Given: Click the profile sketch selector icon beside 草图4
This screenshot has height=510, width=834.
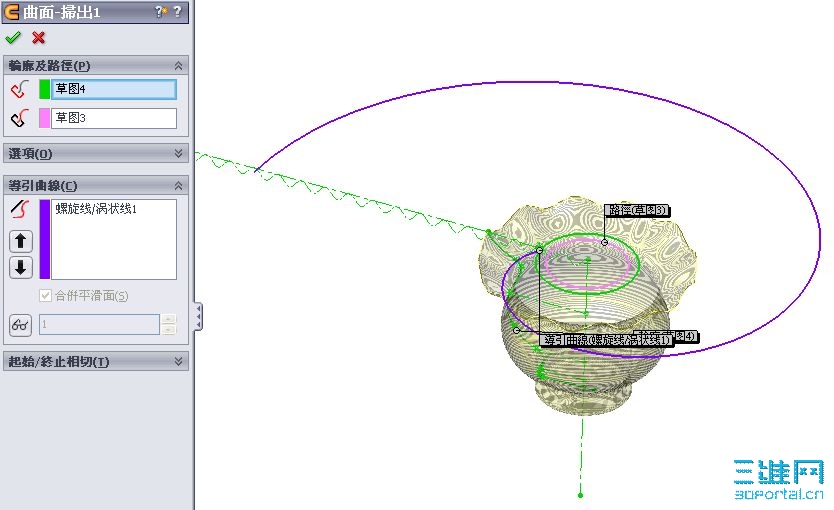Looking at the screenshot, I should pyautogui.click(x=20, y=89).
